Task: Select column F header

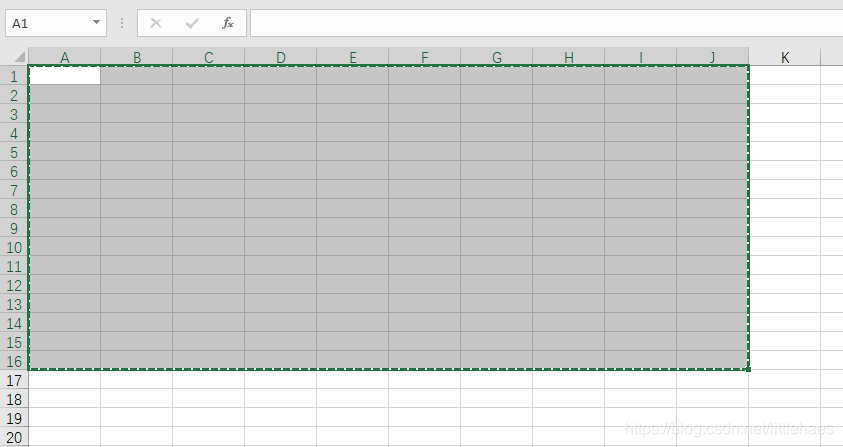Action: 425,56
